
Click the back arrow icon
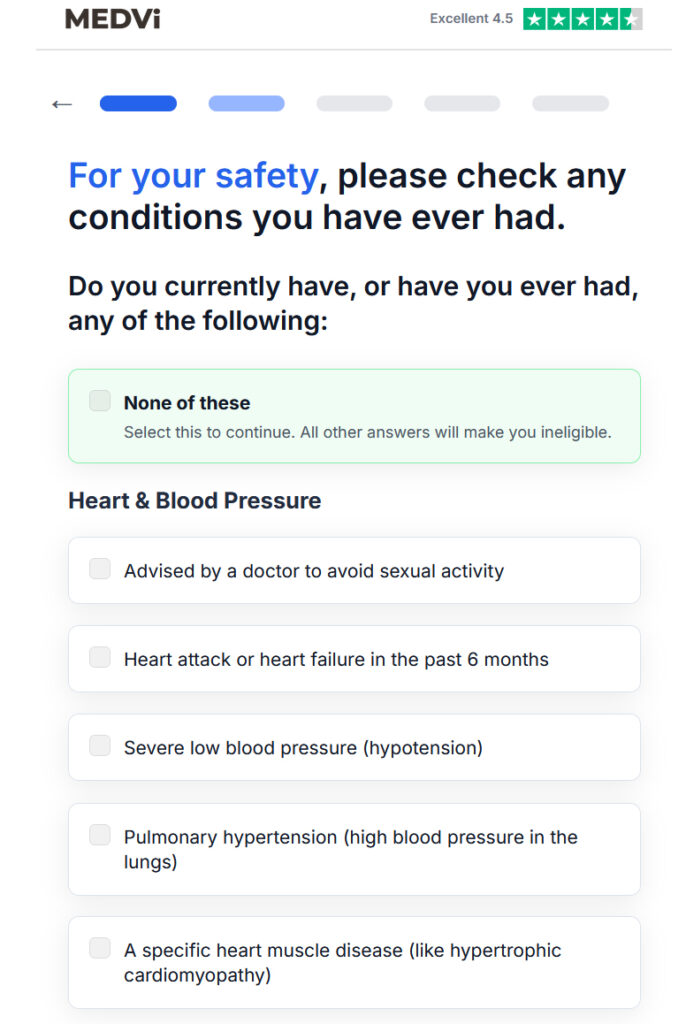click(62, 104)
